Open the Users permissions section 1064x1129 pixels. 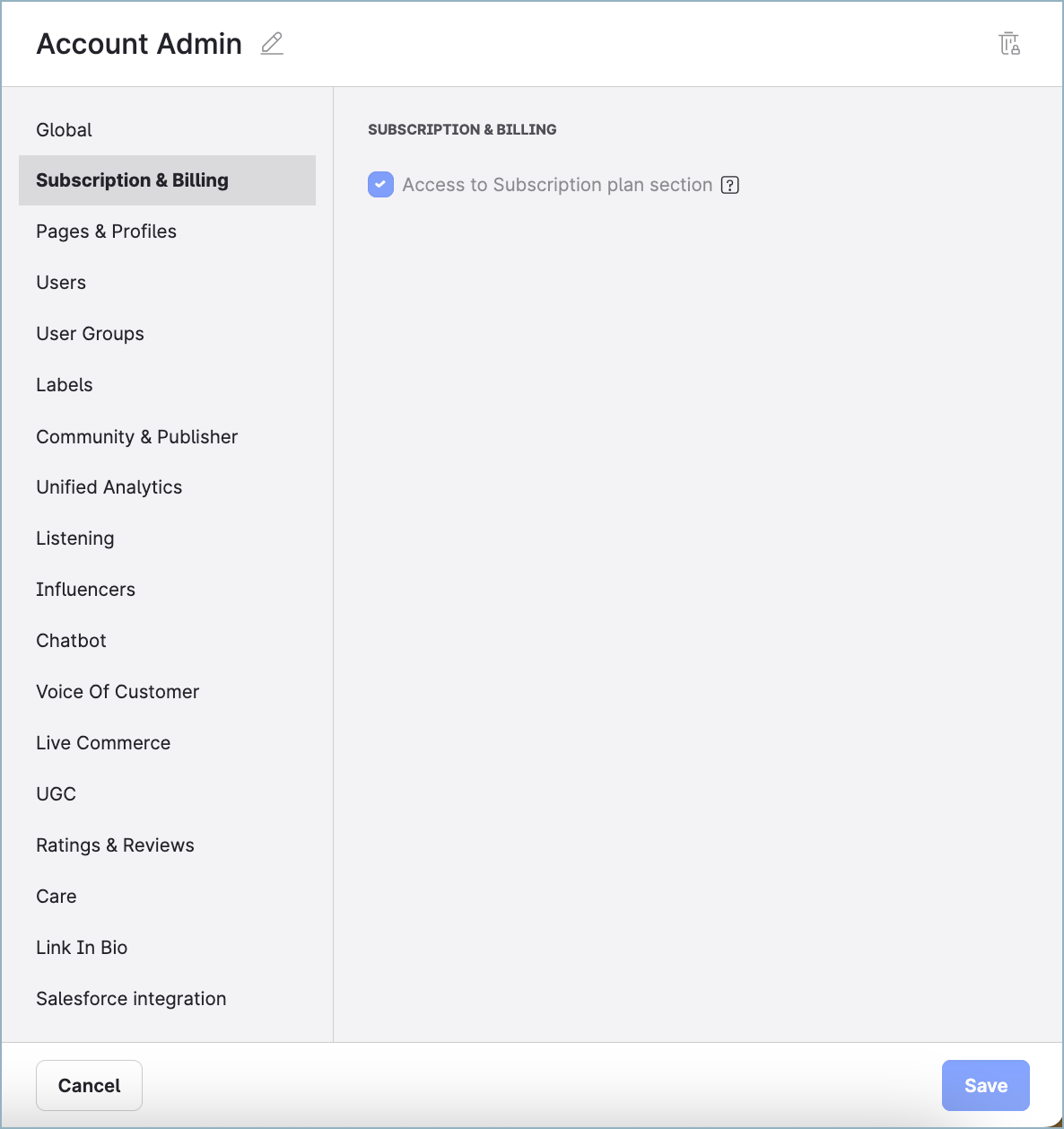[60, 283]
